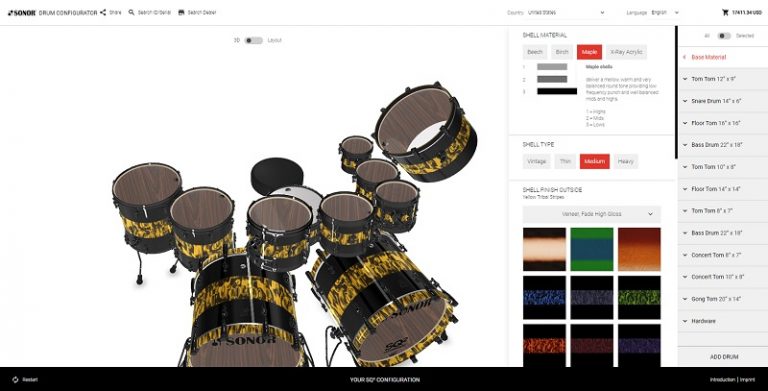Select Beech shell material
The image size is (768, 391).
click(535, 52)
